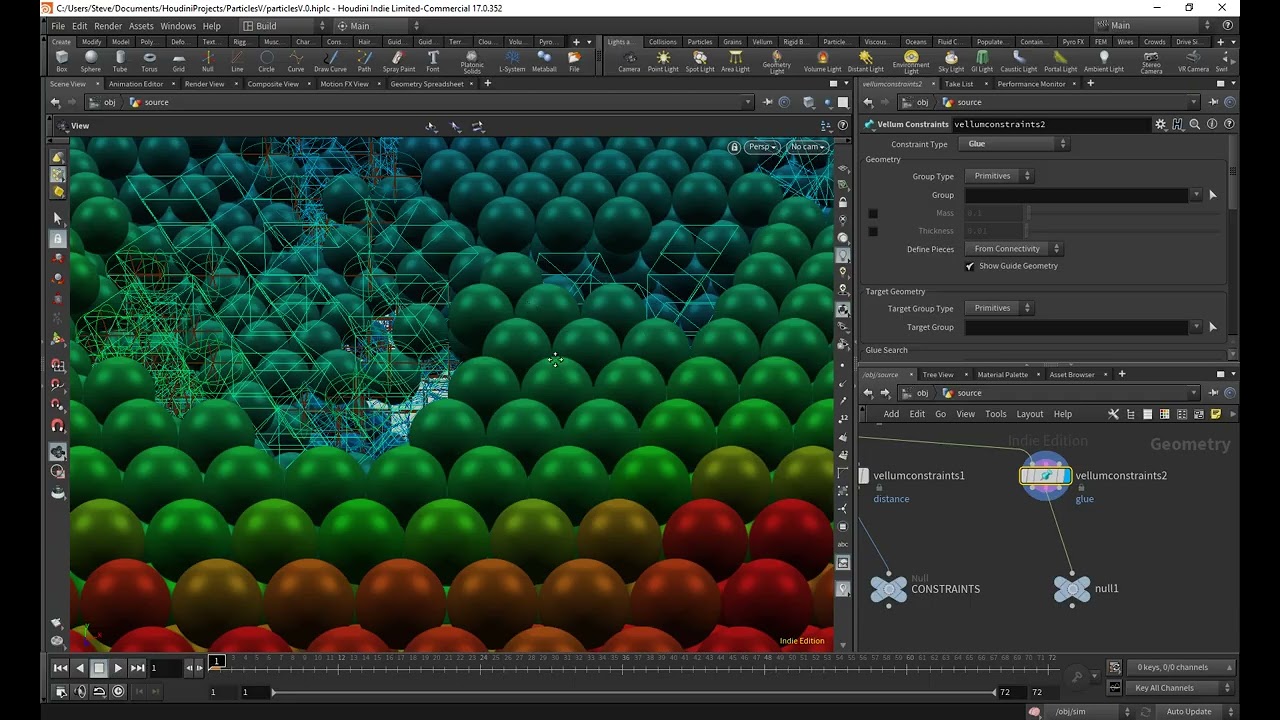
Task: Add a Volume Light from the shelf
Action: [x=822, y=62]
